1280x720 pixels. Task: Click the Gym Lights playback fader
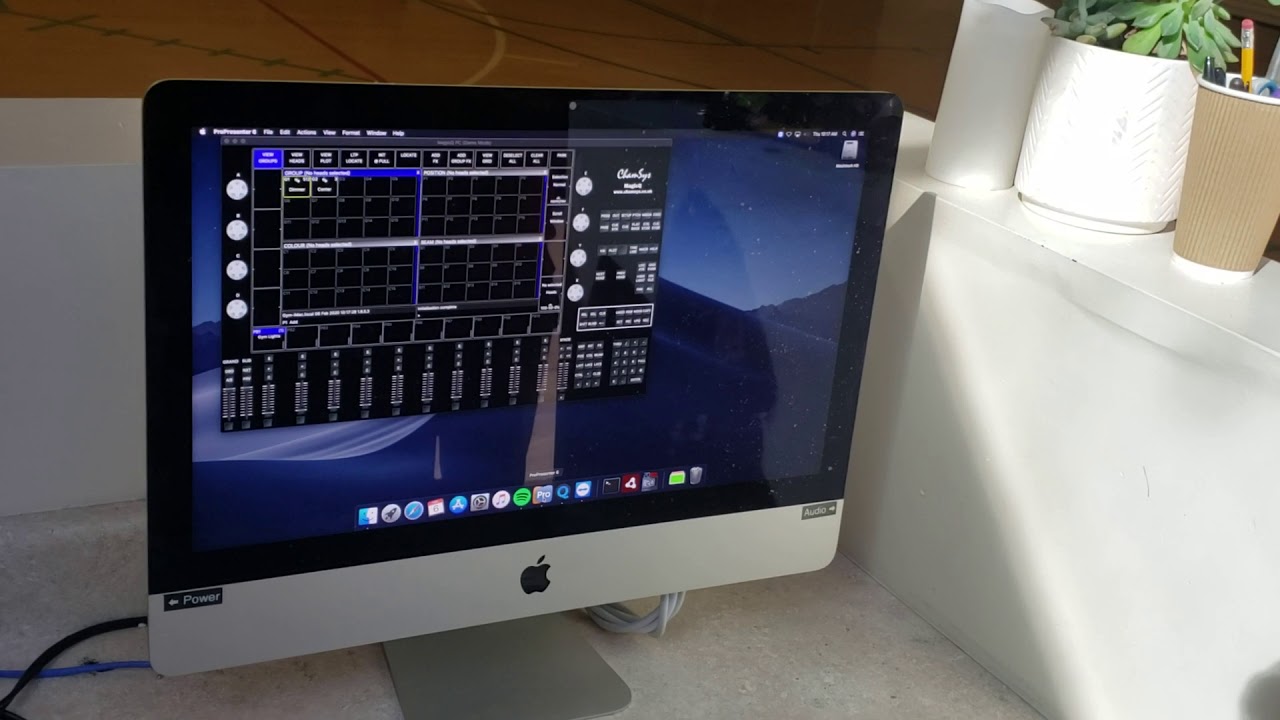(x=268, y=399)
